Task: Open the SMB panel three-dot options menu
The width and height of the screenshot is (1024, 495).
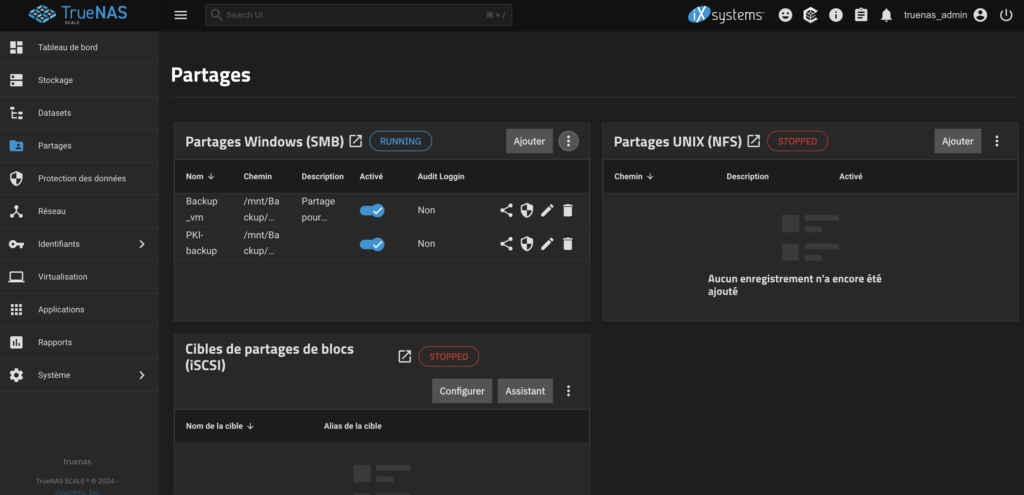Action: tap(569, 141)
